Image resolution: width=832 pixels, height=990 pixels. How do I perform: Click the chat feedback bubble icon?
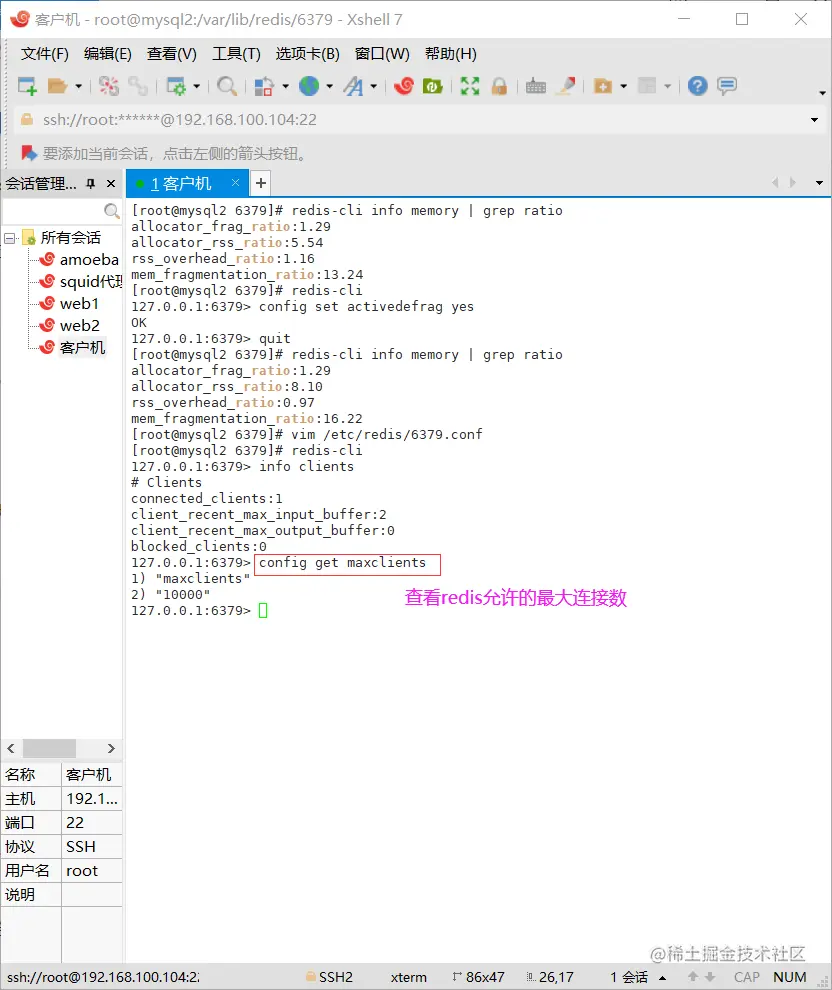[x=727, y=86]
